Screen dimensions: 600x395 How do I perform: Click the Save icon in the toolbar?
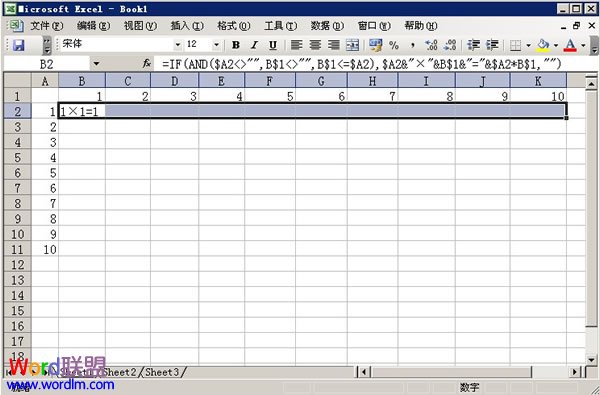click(18, 46)
